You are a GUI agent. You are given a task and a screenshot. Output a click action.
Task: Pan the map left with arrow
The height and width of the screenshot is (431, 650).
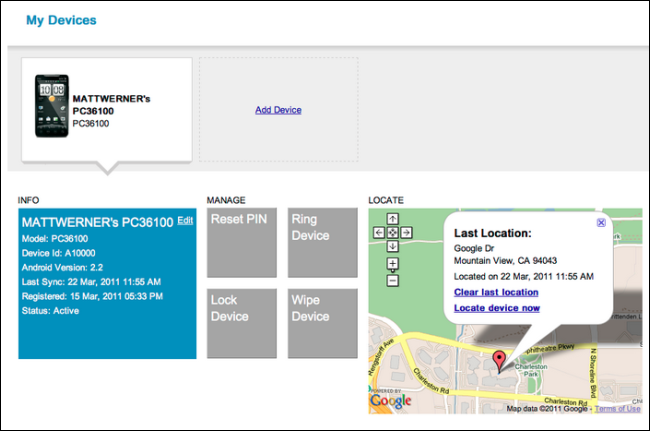[x=379, y=232]
